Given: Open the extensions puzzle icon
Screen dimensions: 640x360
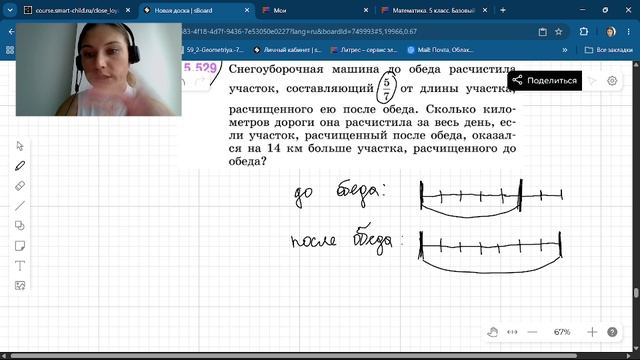Looking at the screenshot, I should tap(584, 31).
